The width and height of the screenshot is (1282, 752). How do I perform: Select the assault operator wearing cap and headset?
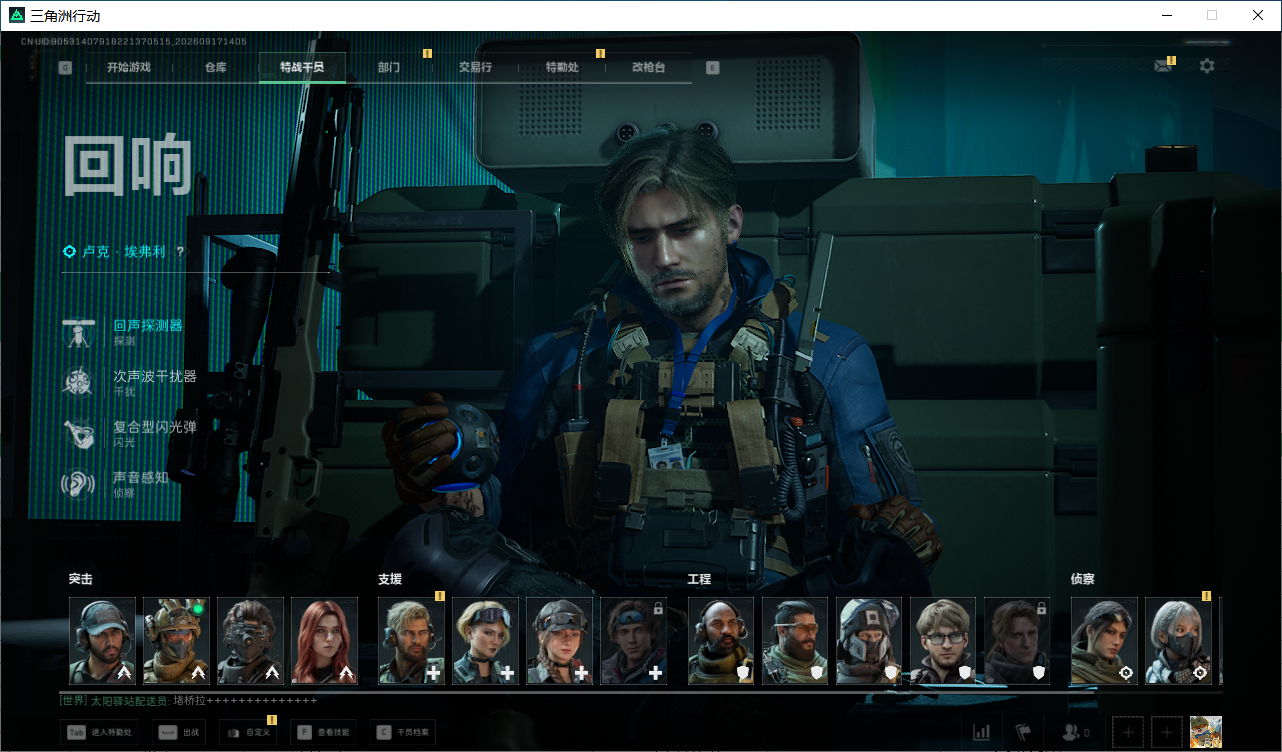[x=103, y=641]
